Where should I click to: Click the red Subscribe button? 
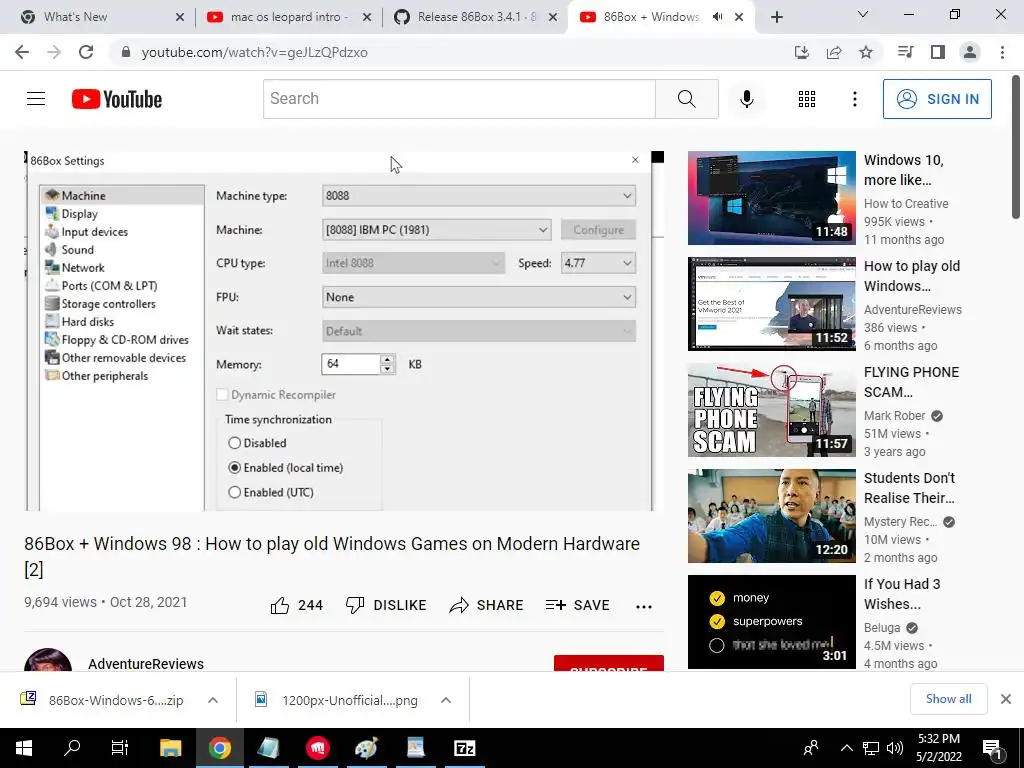tap(609, 664)
